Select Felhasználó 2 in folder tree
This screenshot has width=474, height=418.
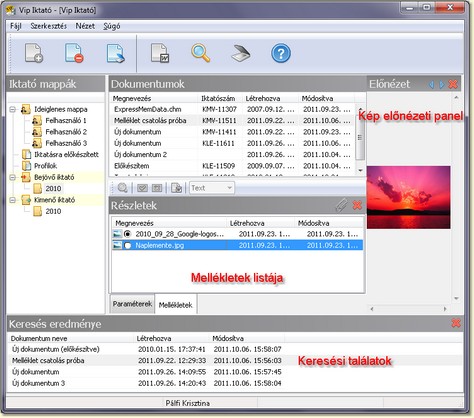click(x=66, y=132)
